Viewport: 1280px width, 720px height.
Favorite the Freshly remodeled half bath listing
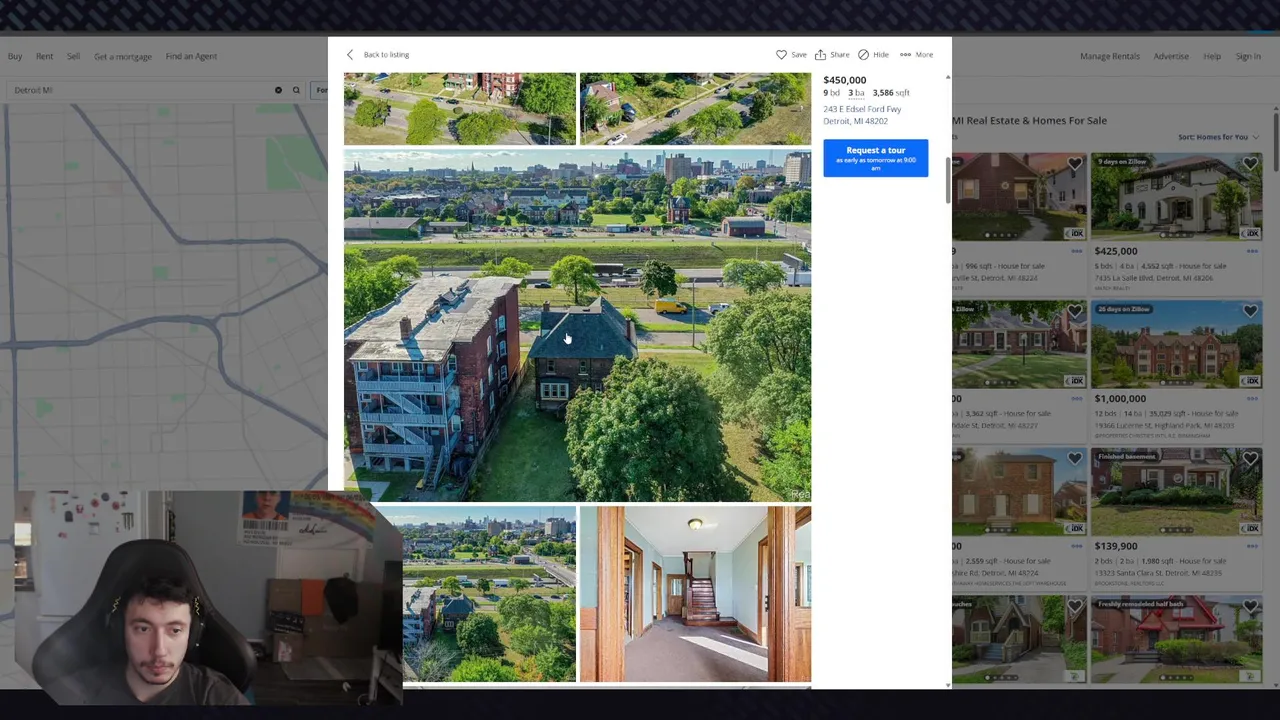[x=1250, y=607]
